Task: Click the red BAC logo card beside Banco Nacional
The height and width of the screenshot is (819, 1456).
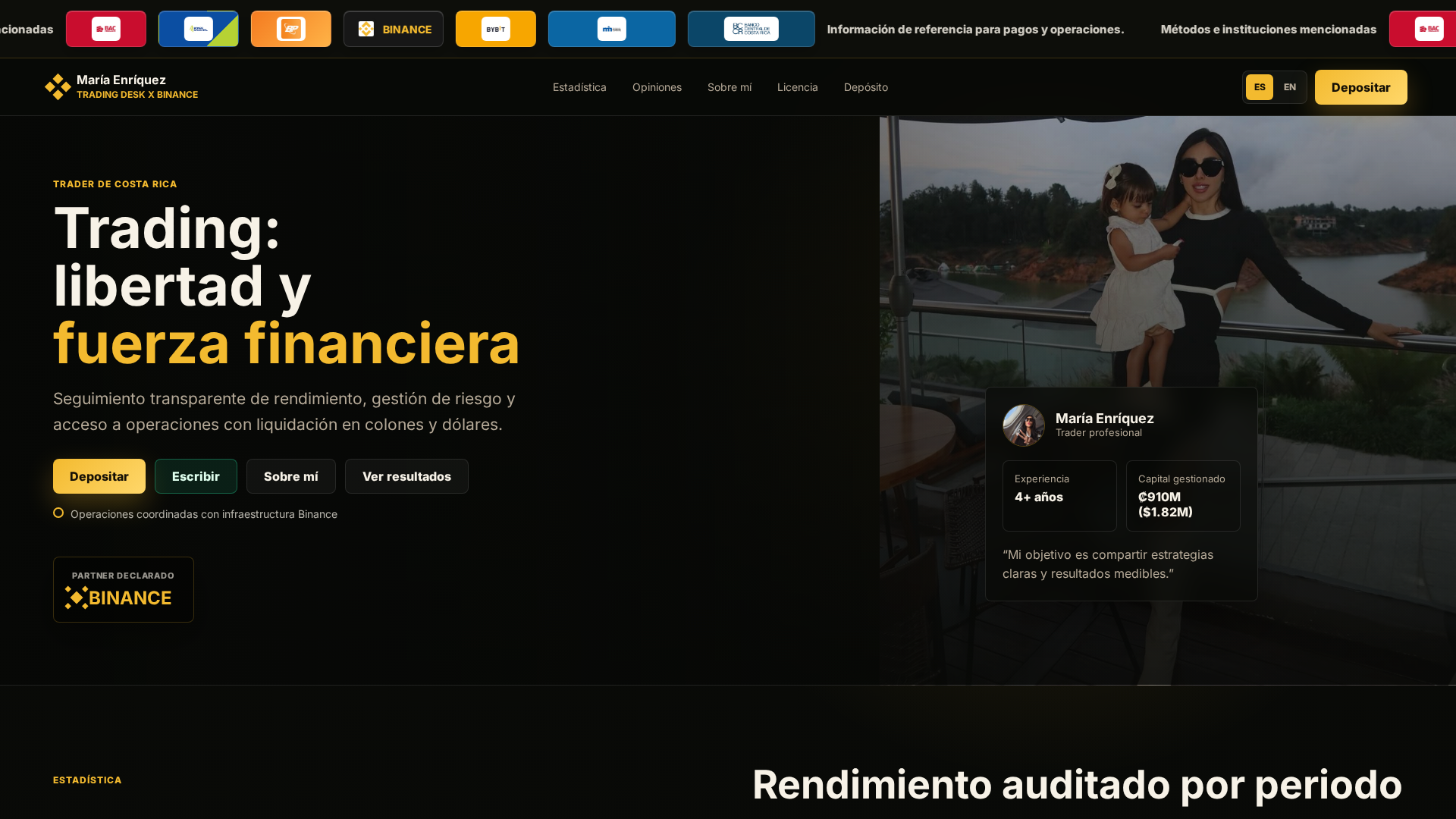Action: tap(106, 29)
